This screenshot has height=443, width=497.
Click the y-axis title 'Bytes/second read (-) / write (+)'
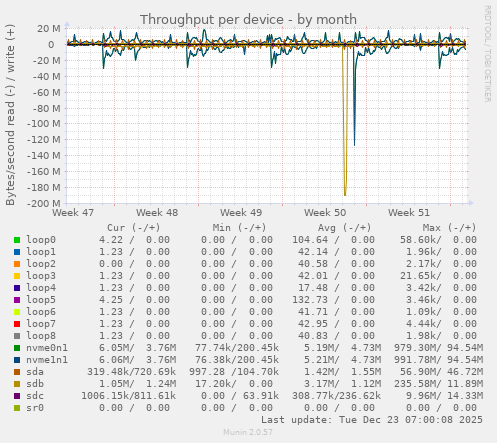[10, 115]
